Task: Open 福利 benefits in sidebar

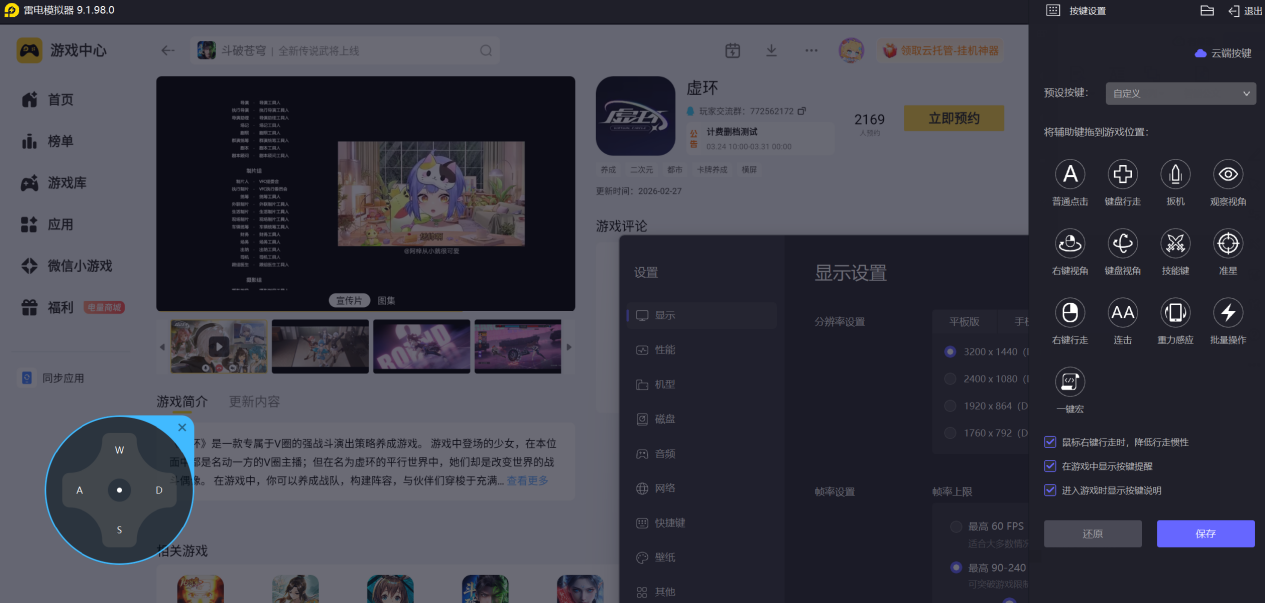Action: click(72, 307)
